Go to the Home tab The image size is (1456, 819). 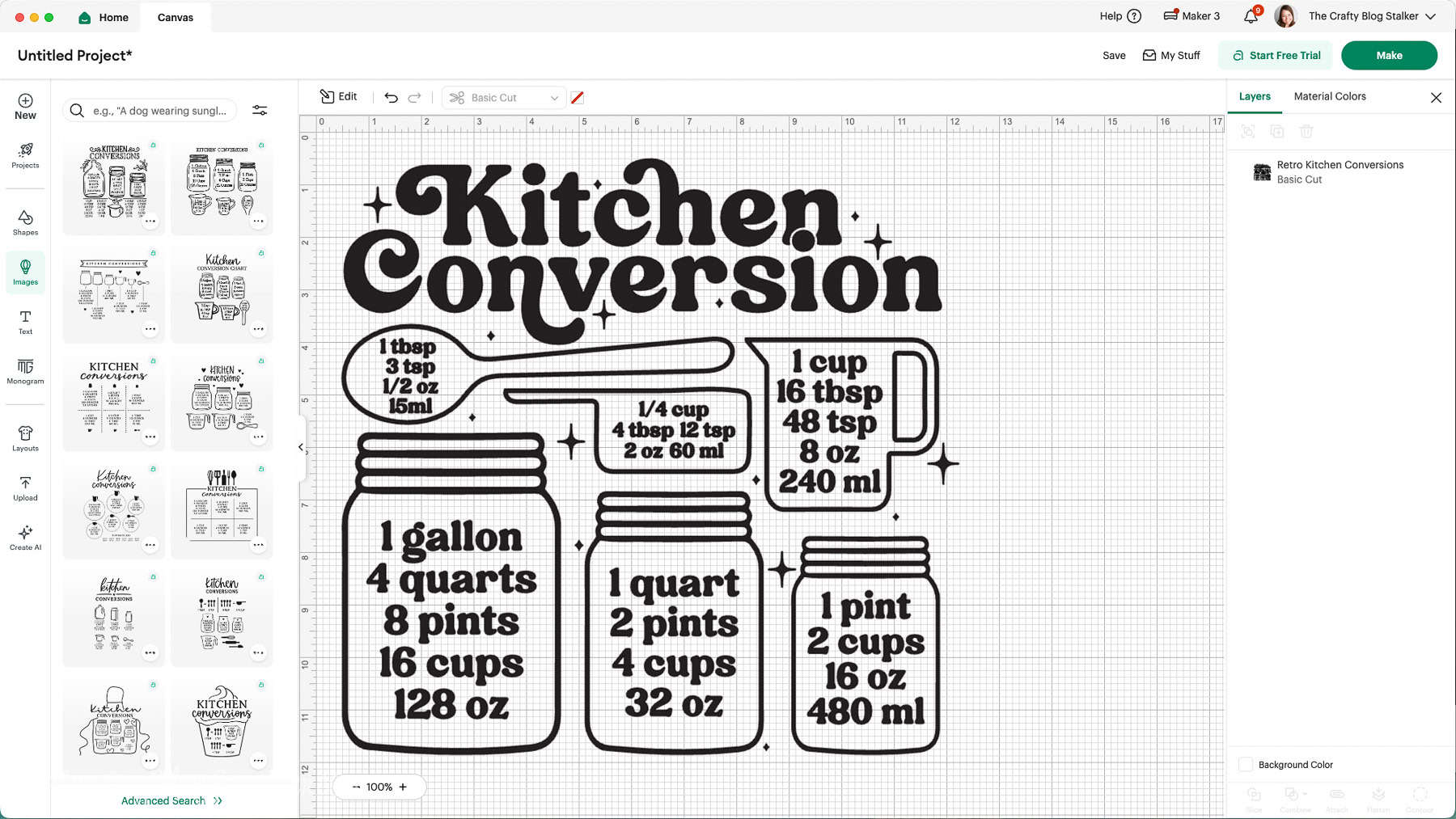(104, 17)
